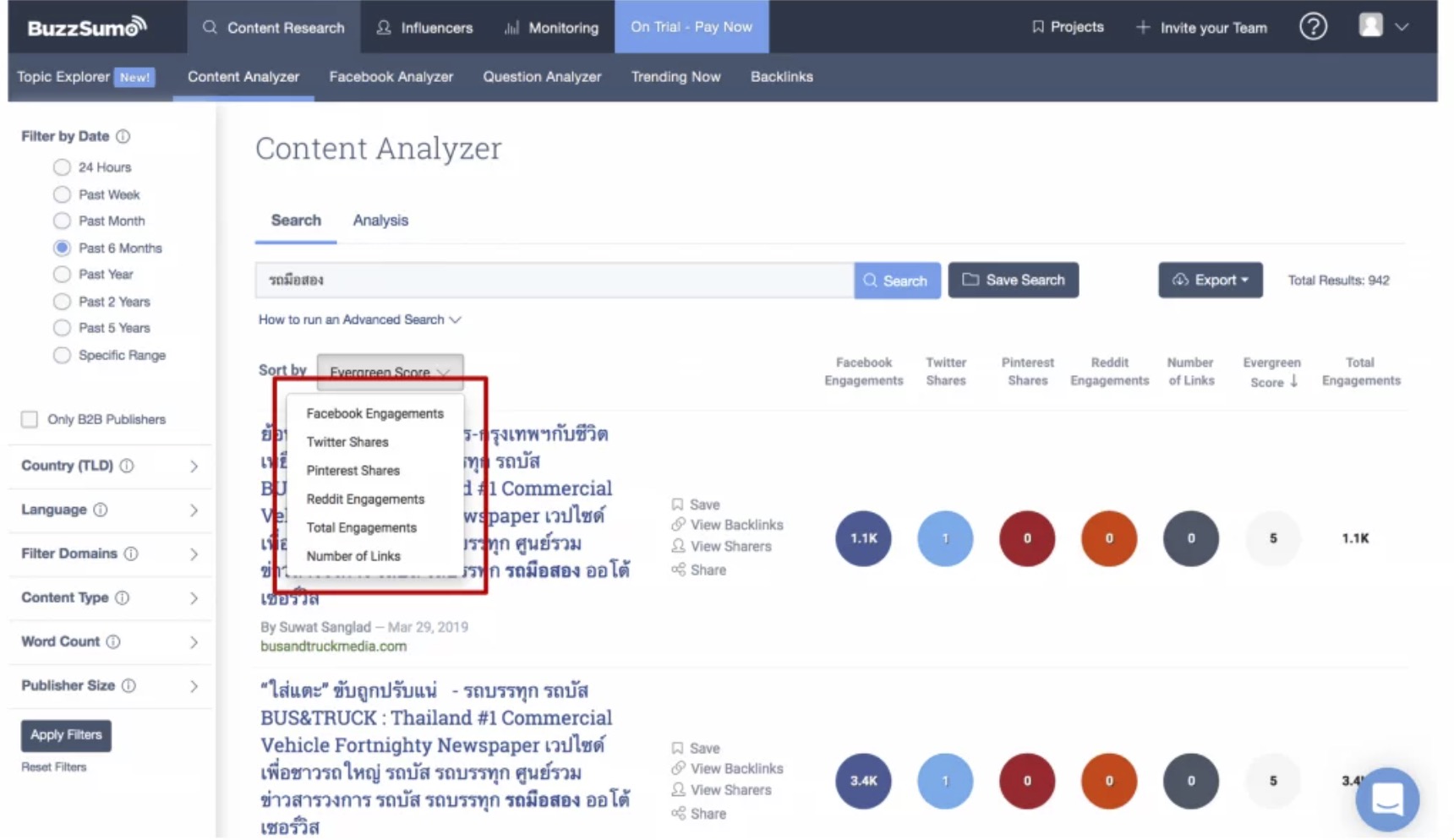The height and width of the screenshot is (840, 1454).
Task: Select the Specific Range date filter
Action: click(x=62, y=355)
